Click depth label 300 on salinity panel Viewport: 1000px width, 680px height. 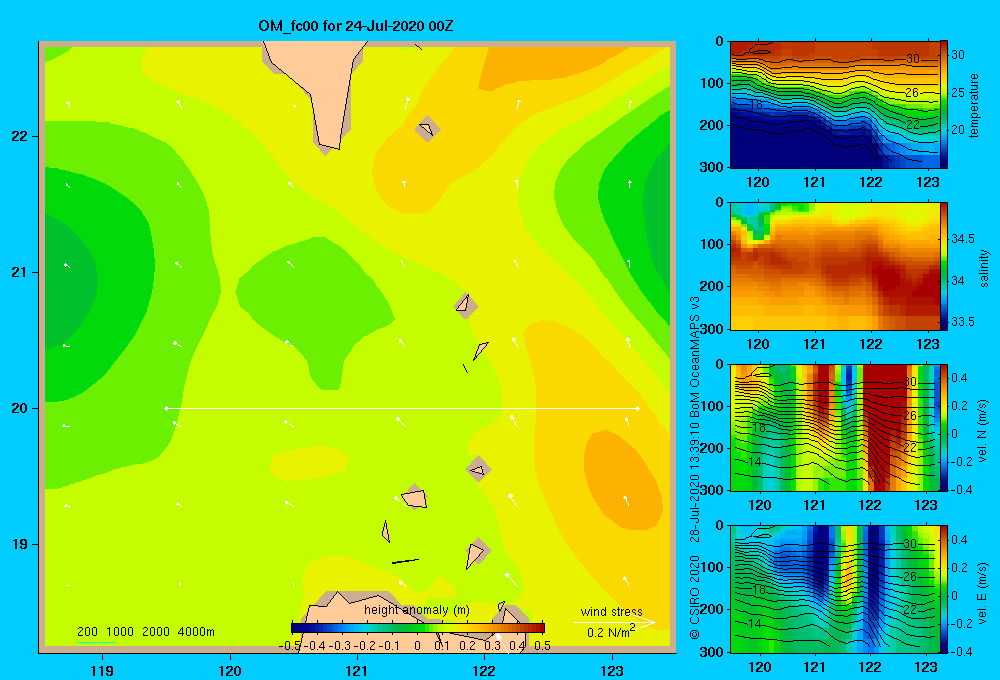pos(710,329)
